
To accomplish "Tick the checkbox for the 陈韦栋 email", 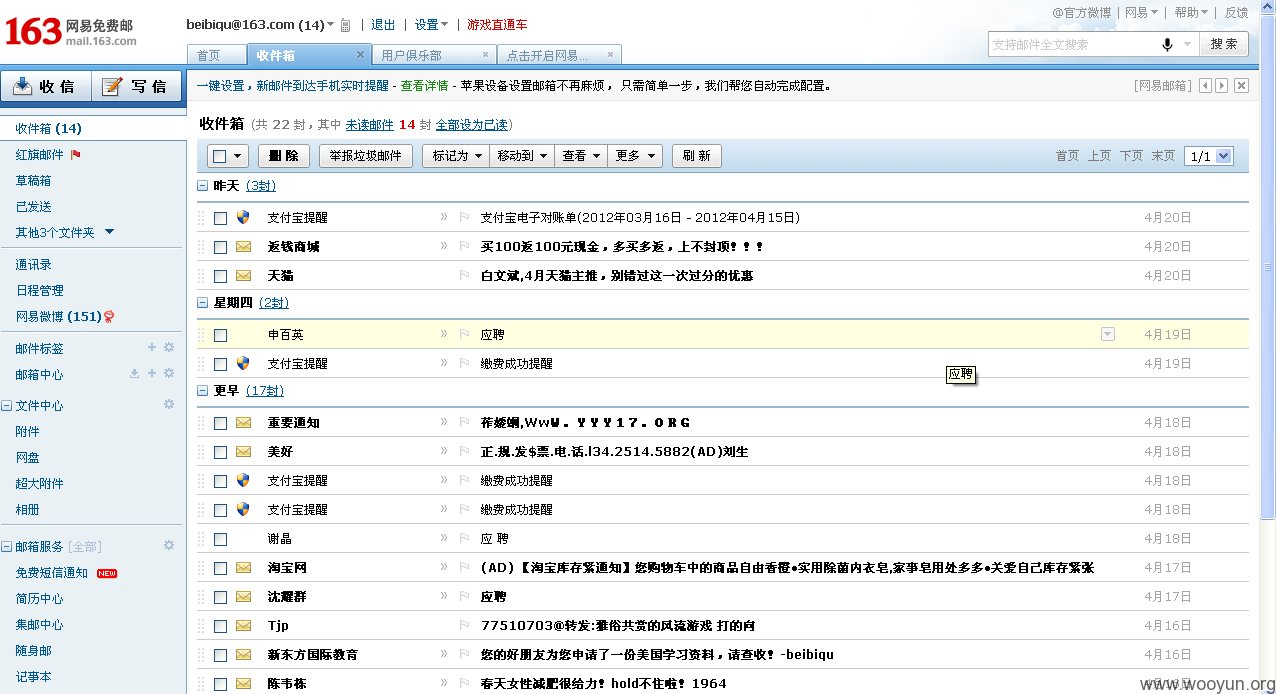I will pos(220,684).
